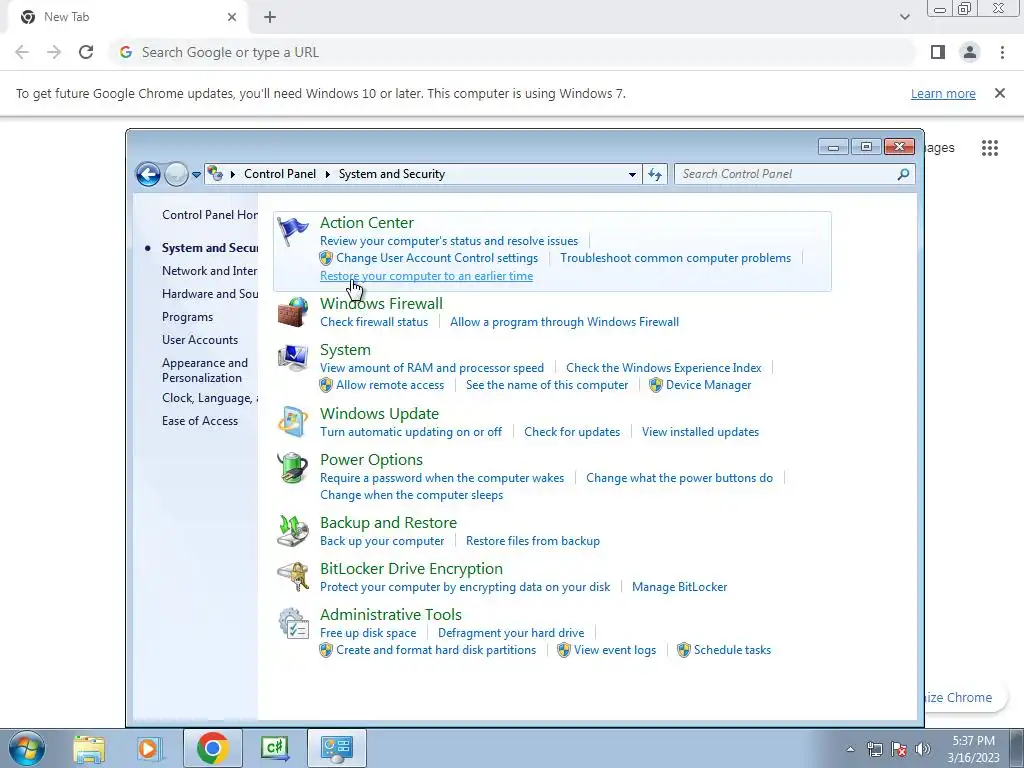1024x768 pixels.
Task: Click Check for updates link
Action: [572, 432]
